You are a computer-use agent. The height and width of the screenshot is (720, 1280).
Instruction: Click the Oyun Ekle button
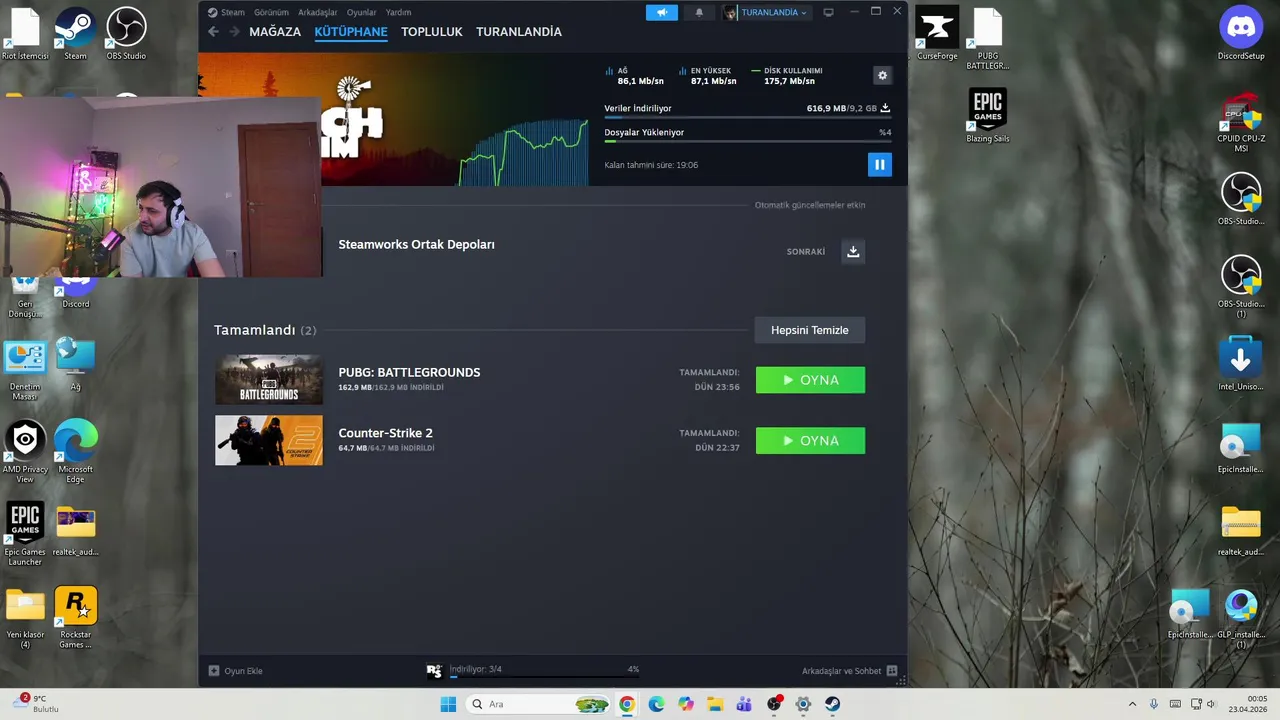click(x=236, y=671)
